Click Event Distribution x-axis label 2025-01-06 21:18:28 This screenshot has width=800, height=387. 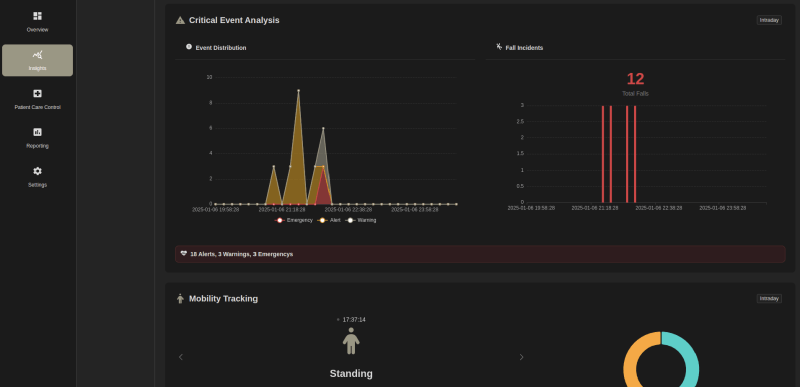point(282,210)
